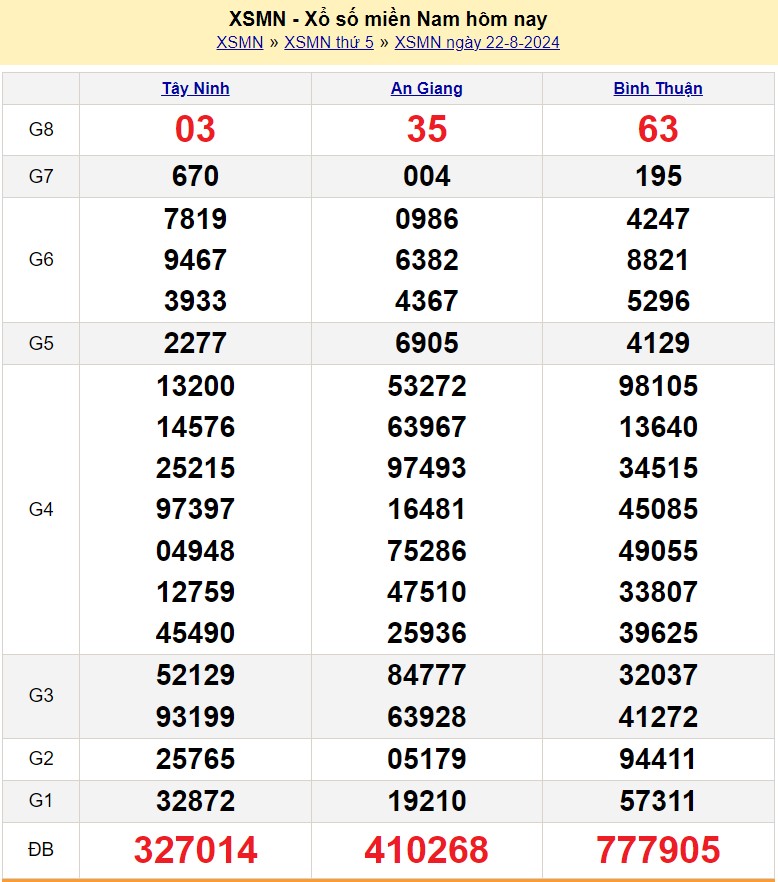Open the XSMN thứ 5 link
The image size is (778, 882).
[329, 42]
